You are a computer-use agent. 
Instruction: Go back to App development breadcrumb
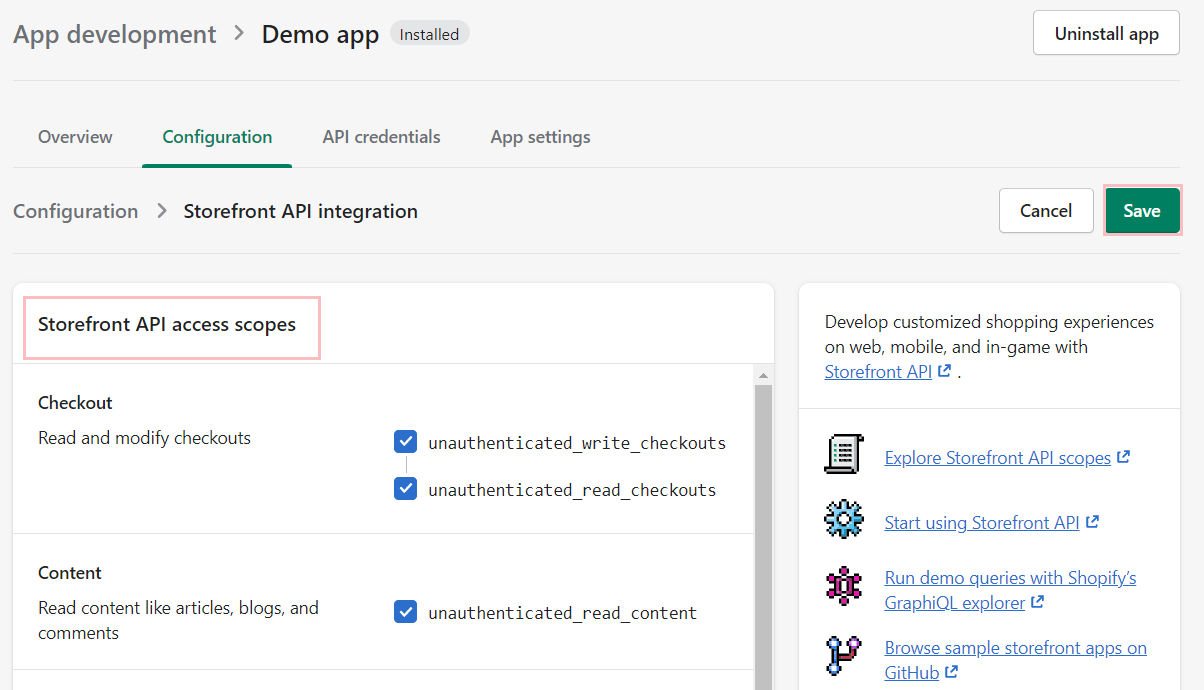pos(115,34)
